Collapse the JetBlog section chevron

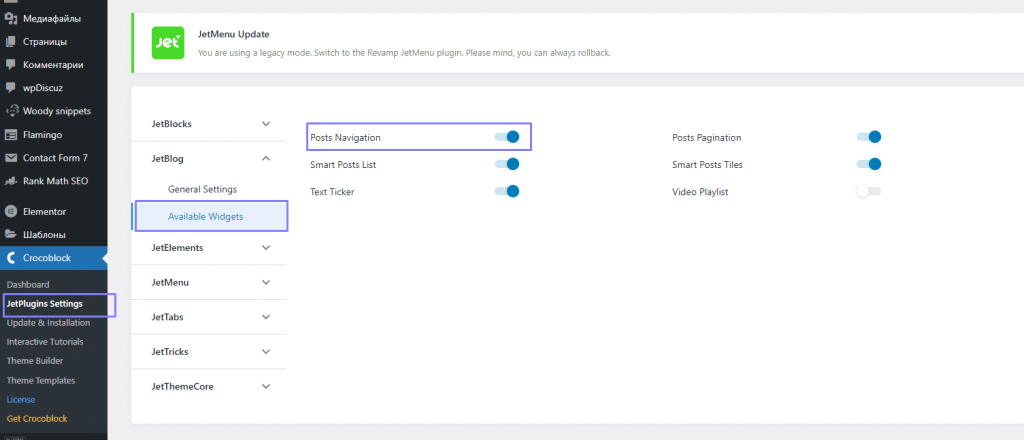(266, 158)
